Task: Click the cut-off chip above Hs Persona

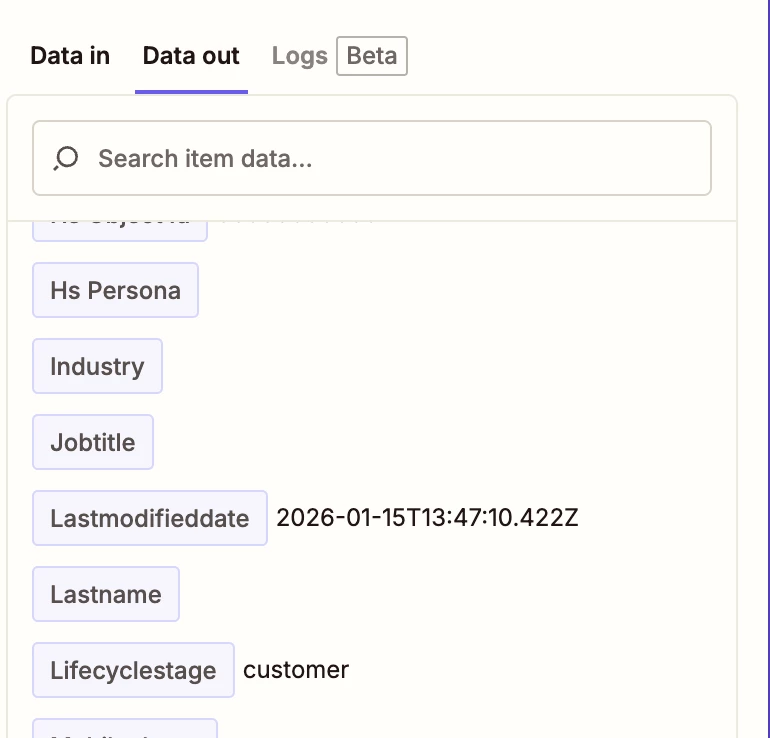Action: click(119, 229)
